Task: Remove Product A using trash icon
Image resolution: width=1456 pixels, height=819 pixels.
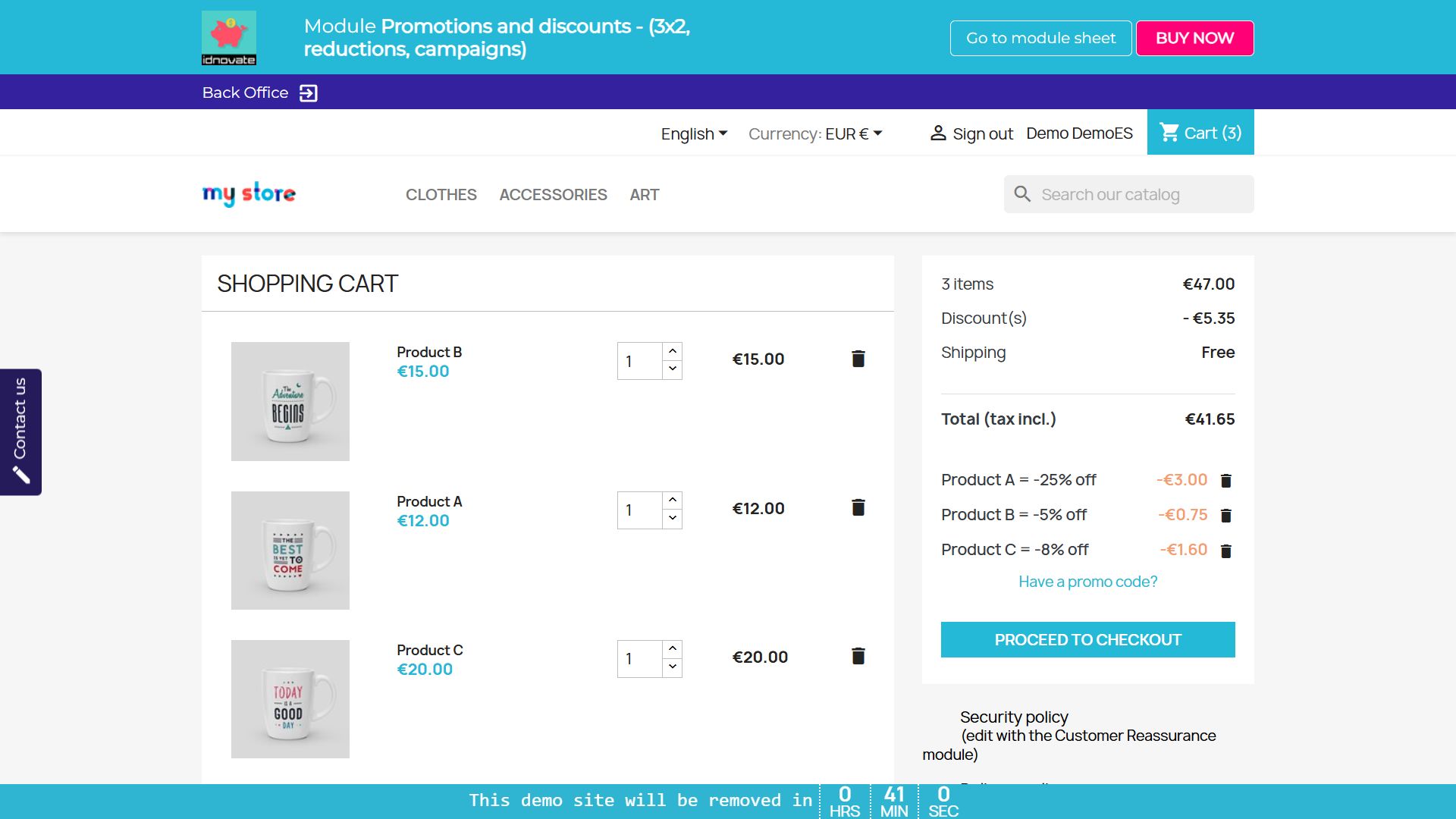Action: 858,507
